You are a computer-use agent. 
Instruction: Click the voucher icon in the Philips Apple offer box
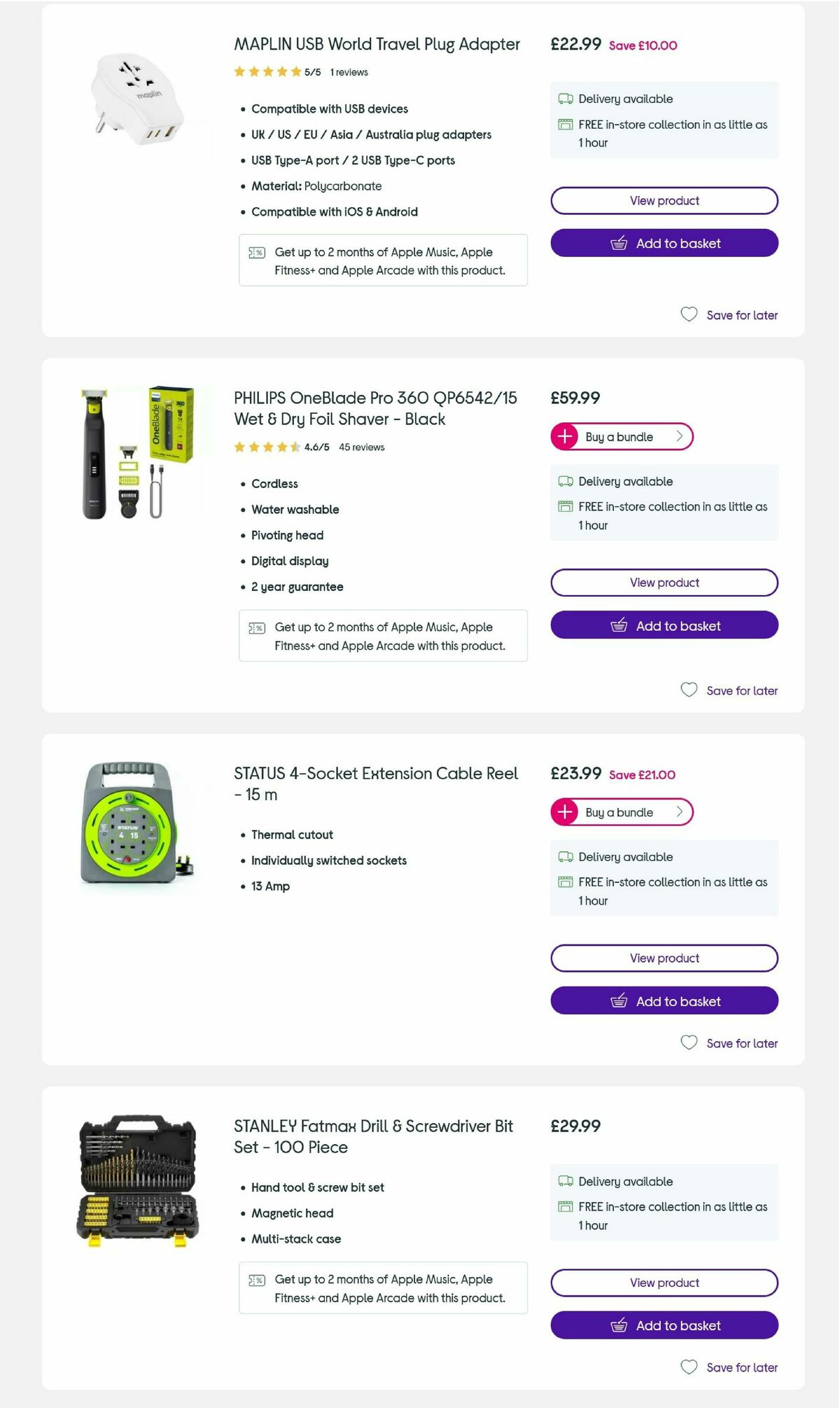[258, 627]
